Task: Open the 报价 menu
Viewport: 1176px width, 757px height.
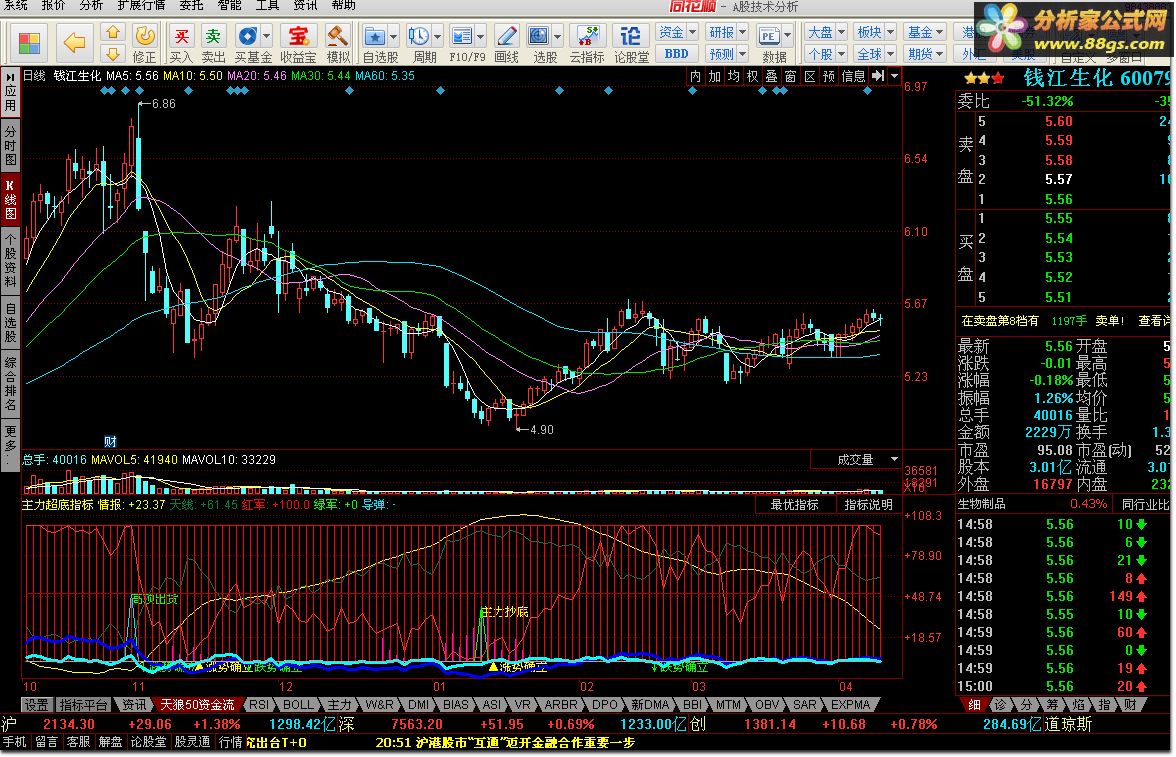Action: 53,5
